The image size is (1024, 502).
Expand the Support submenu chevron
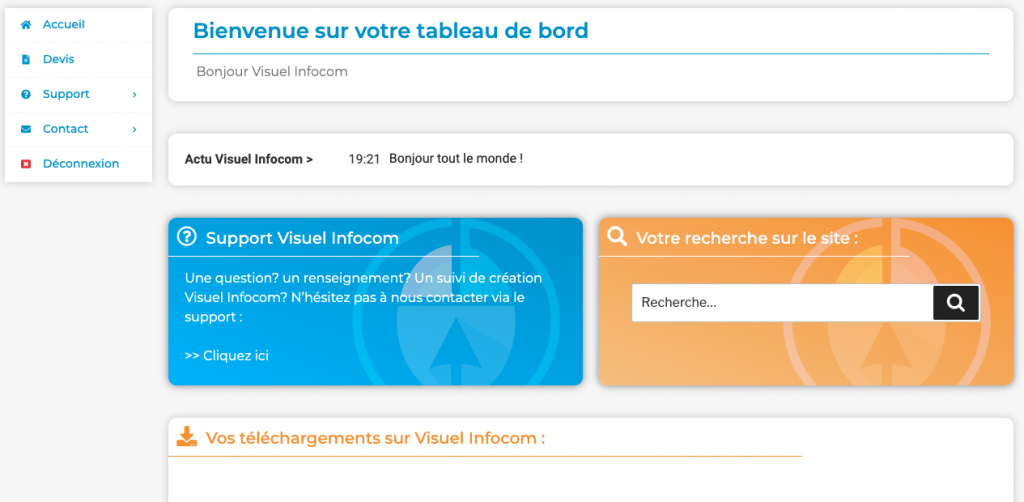pos(134,94)
